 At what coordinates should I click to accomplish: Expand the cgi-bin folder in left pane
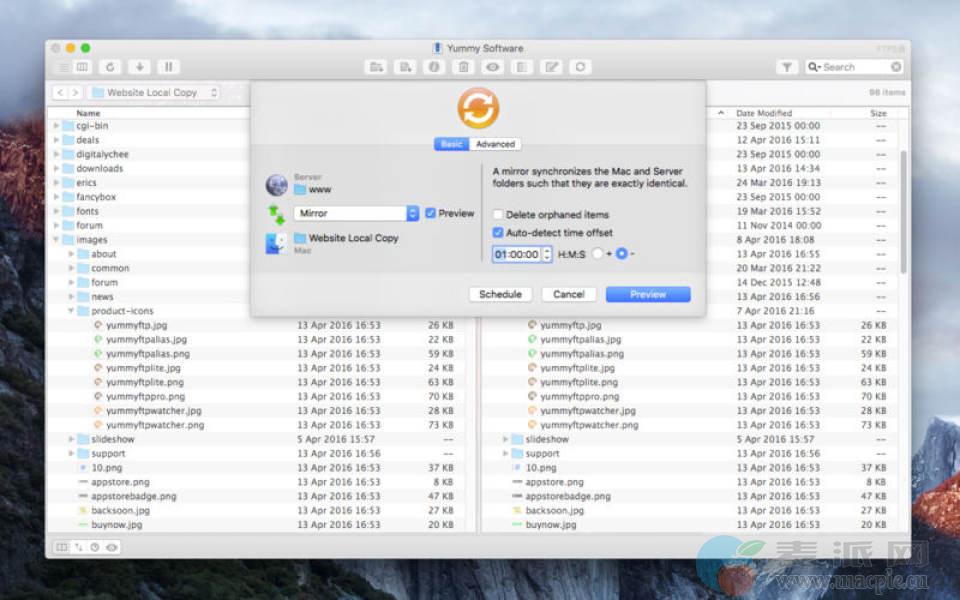point(56,126)
